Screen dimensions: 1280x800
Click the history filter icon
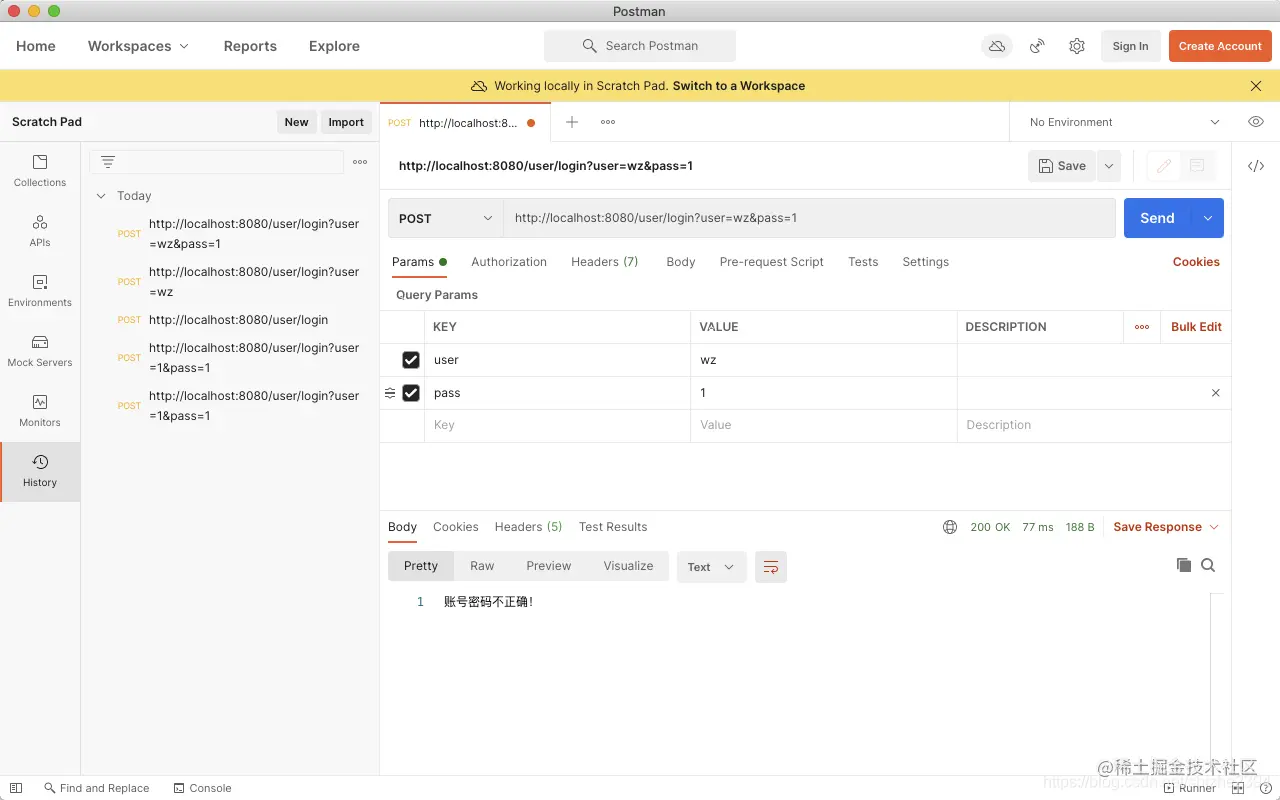coord(108,162)
